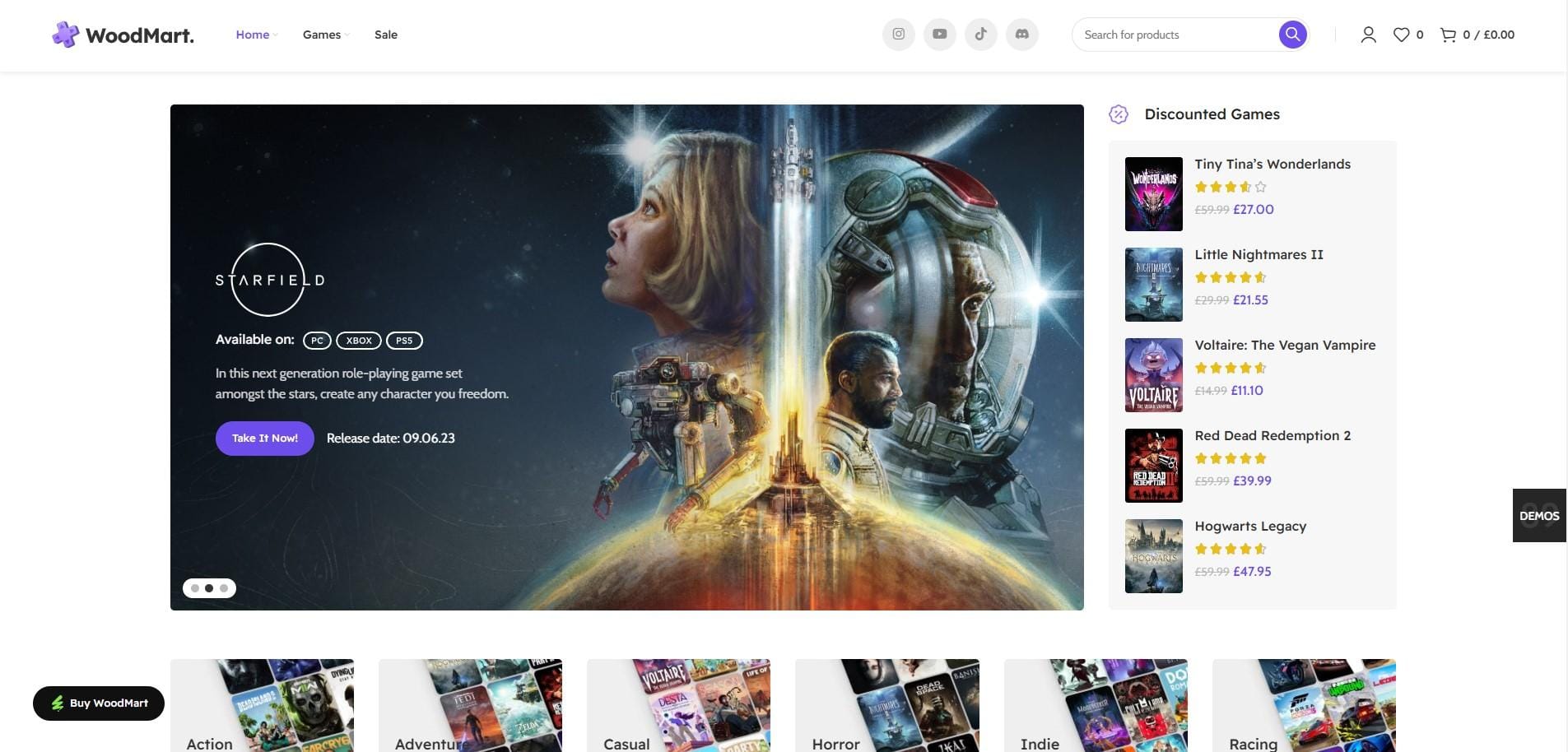Open the YouTube social icon
Screen dimensions: 1568x752
coord(940,35)
